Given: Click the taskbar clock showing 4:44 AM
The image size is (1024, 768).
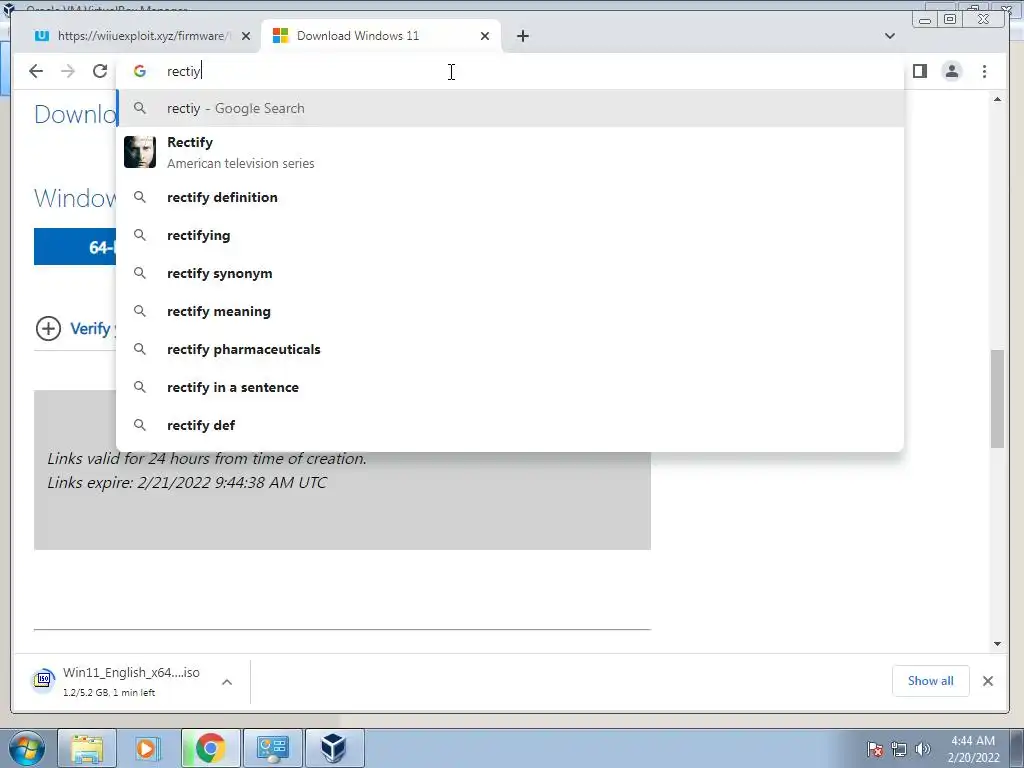Looking at the screenshot, I should (973, 749).
